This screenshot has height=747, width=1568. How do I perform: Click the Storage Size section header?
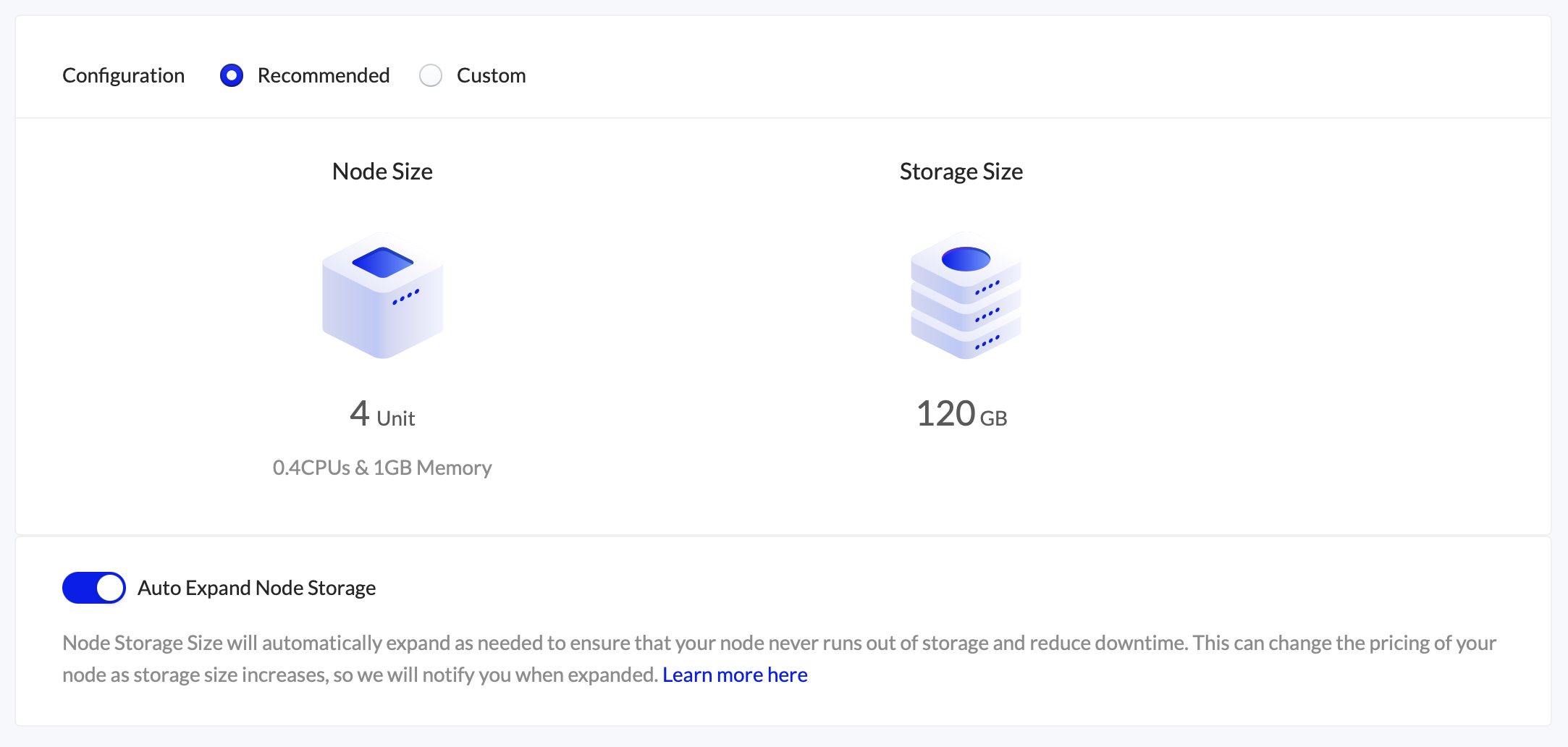point(961,172)
